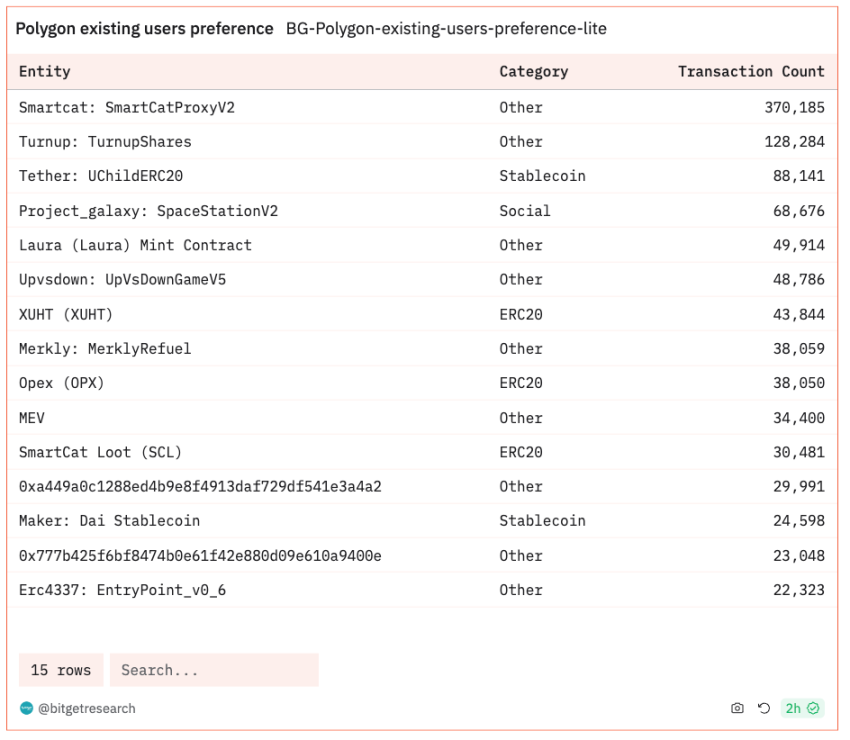850x740 pixels.
Task: Click the bitgetresearch avatar icon
Action: pos(26,708)
